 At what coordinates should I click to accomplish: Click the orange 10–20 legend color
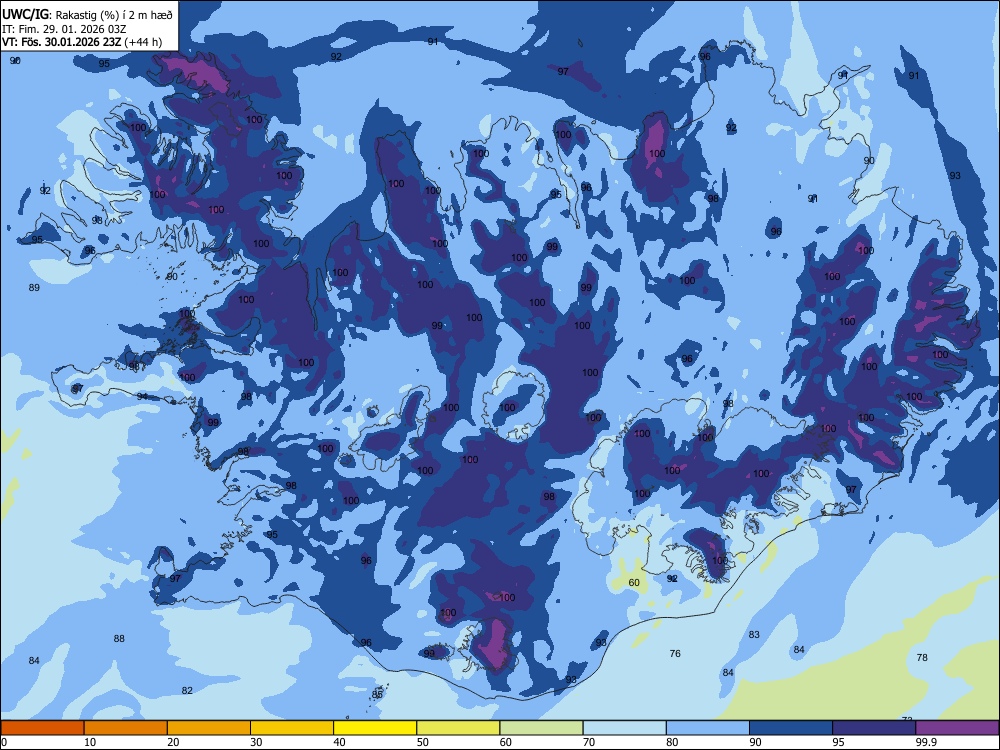coord(126,728)
